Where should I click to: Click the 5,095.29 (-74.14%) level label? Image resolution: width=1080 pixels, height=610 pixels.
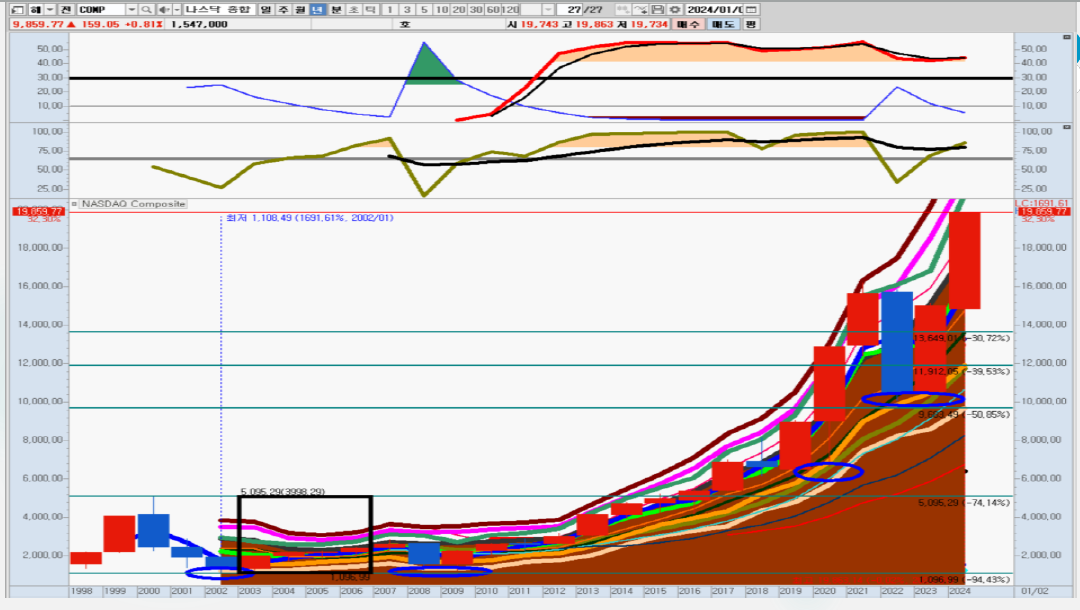tap(964, 503)
